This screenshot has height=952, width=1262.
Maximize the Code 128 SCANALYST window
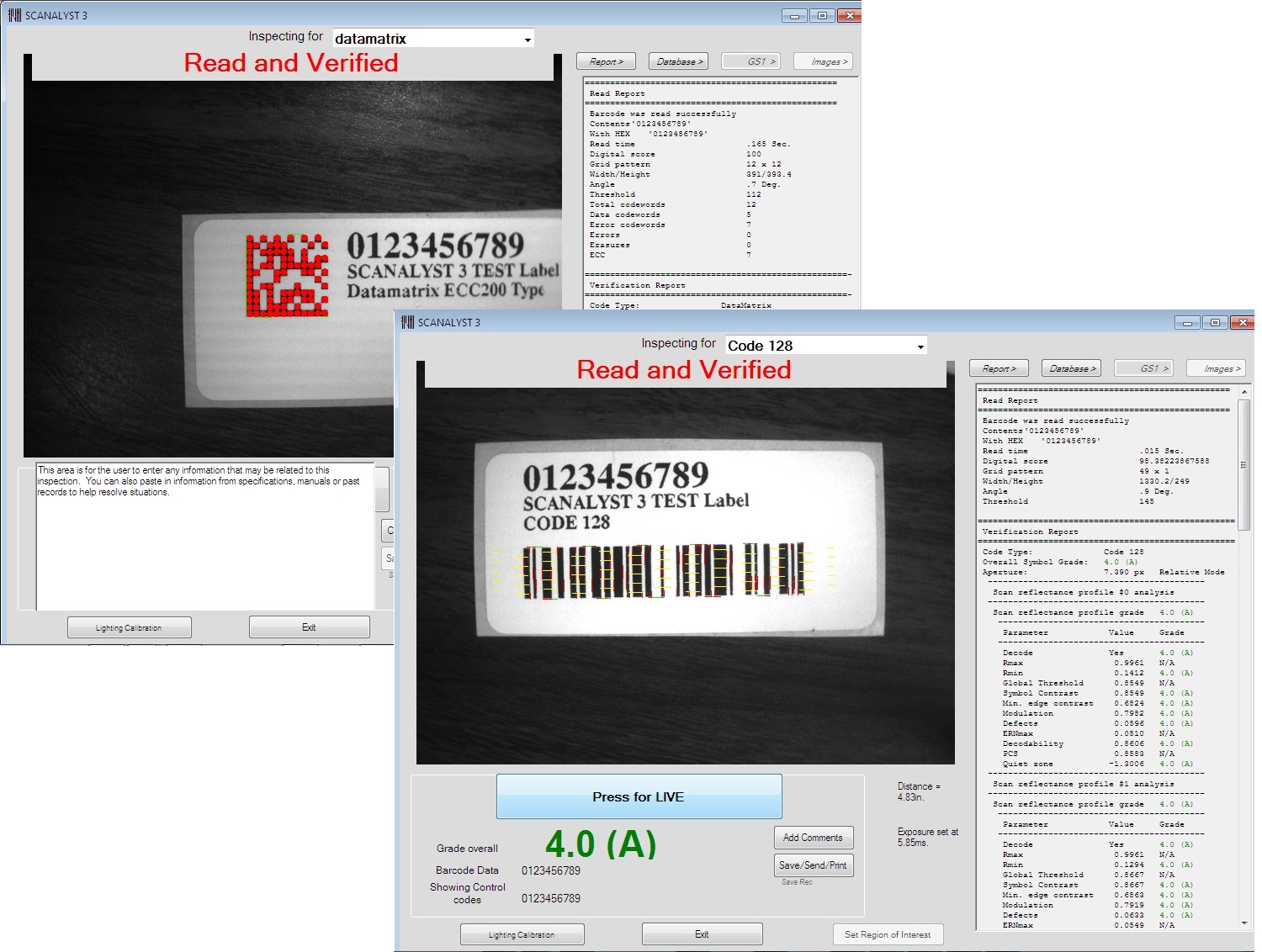1215,322
